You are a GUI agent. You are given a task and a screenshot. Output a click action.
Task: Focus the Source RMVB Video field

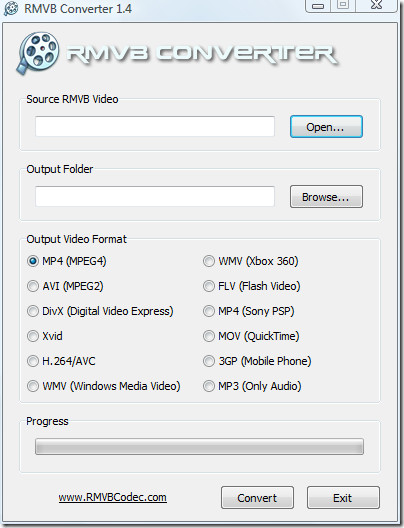pos(155,127)
